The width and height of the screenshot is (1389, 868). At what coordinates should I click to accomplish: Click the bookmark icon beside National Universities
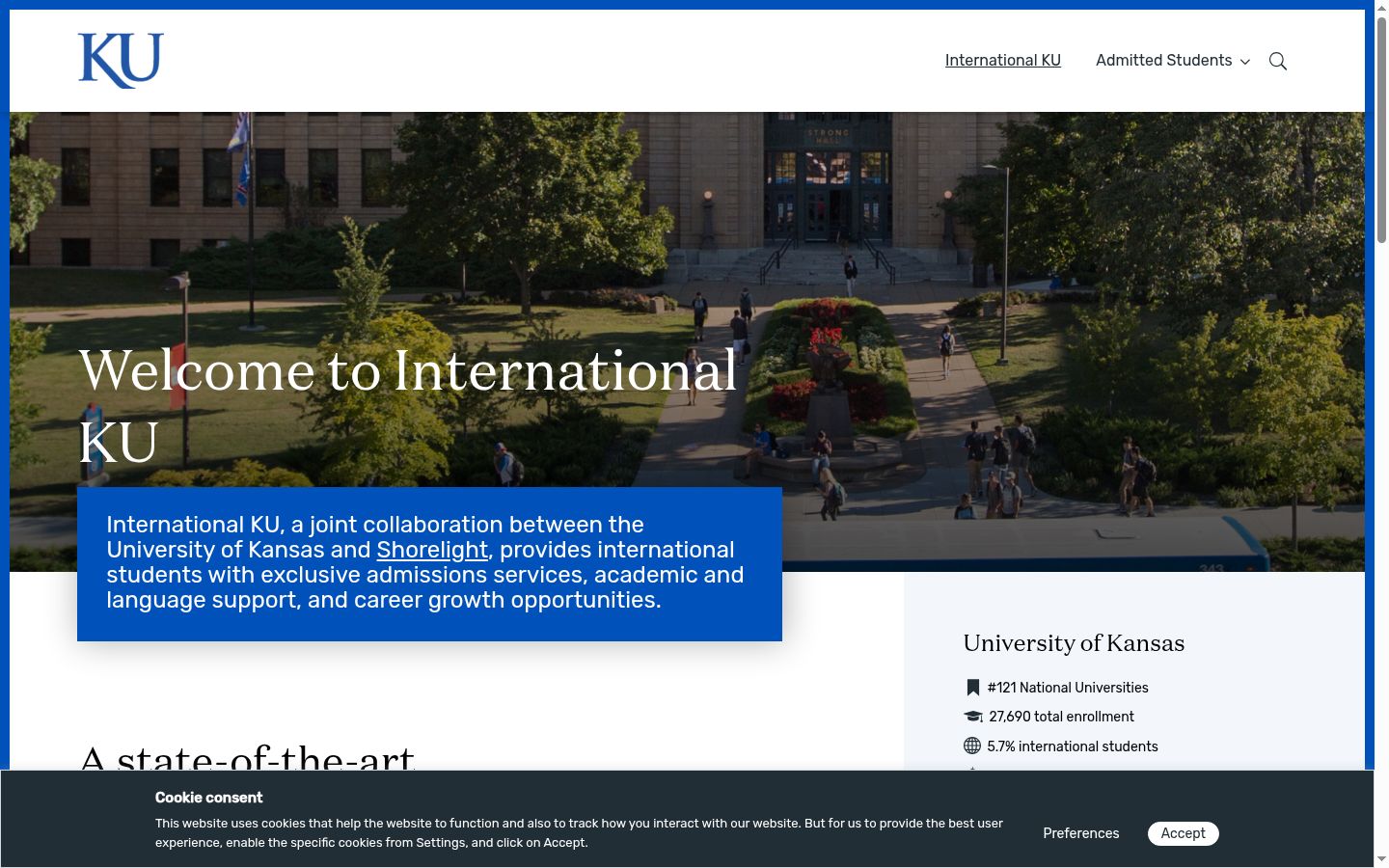972,688
